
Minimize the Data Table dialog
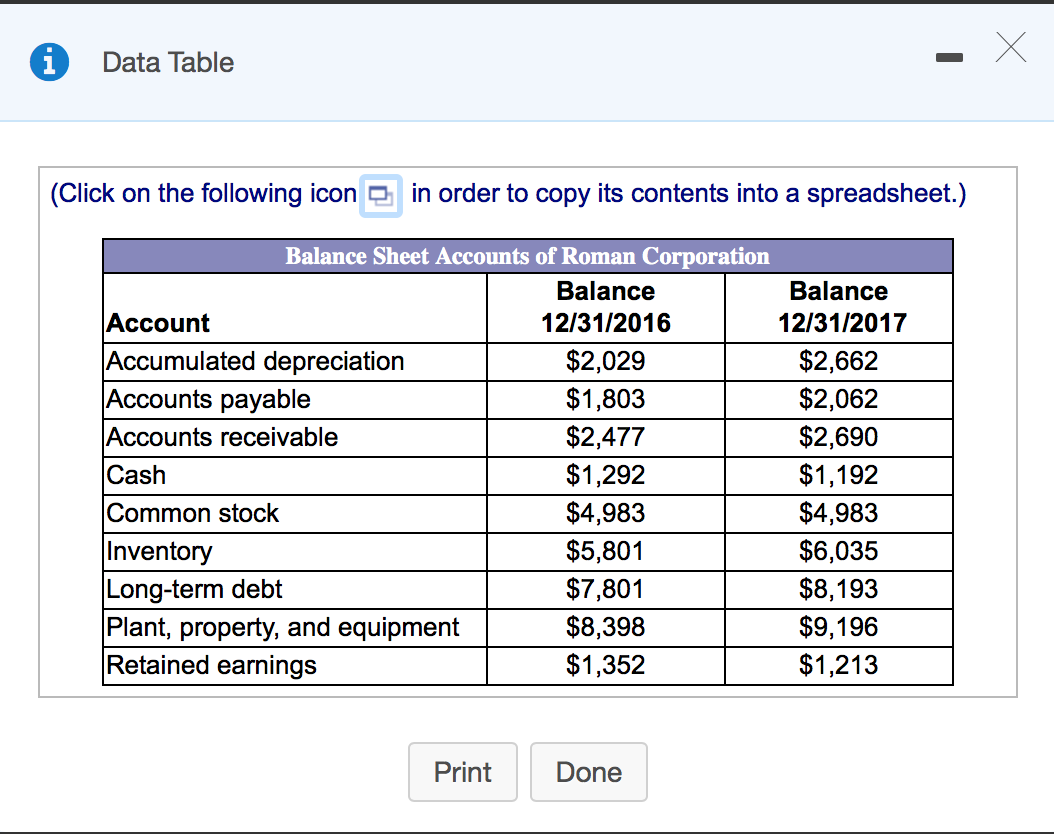coord(949,58)
